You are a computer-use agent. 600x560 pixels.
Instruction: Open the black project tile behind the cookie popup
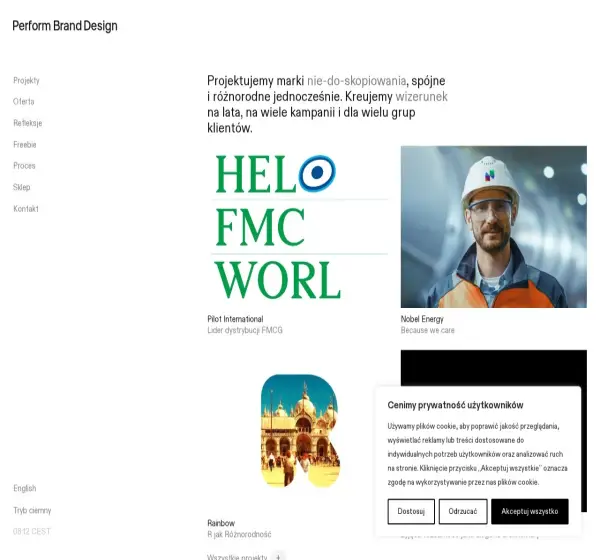pos(494,368)
